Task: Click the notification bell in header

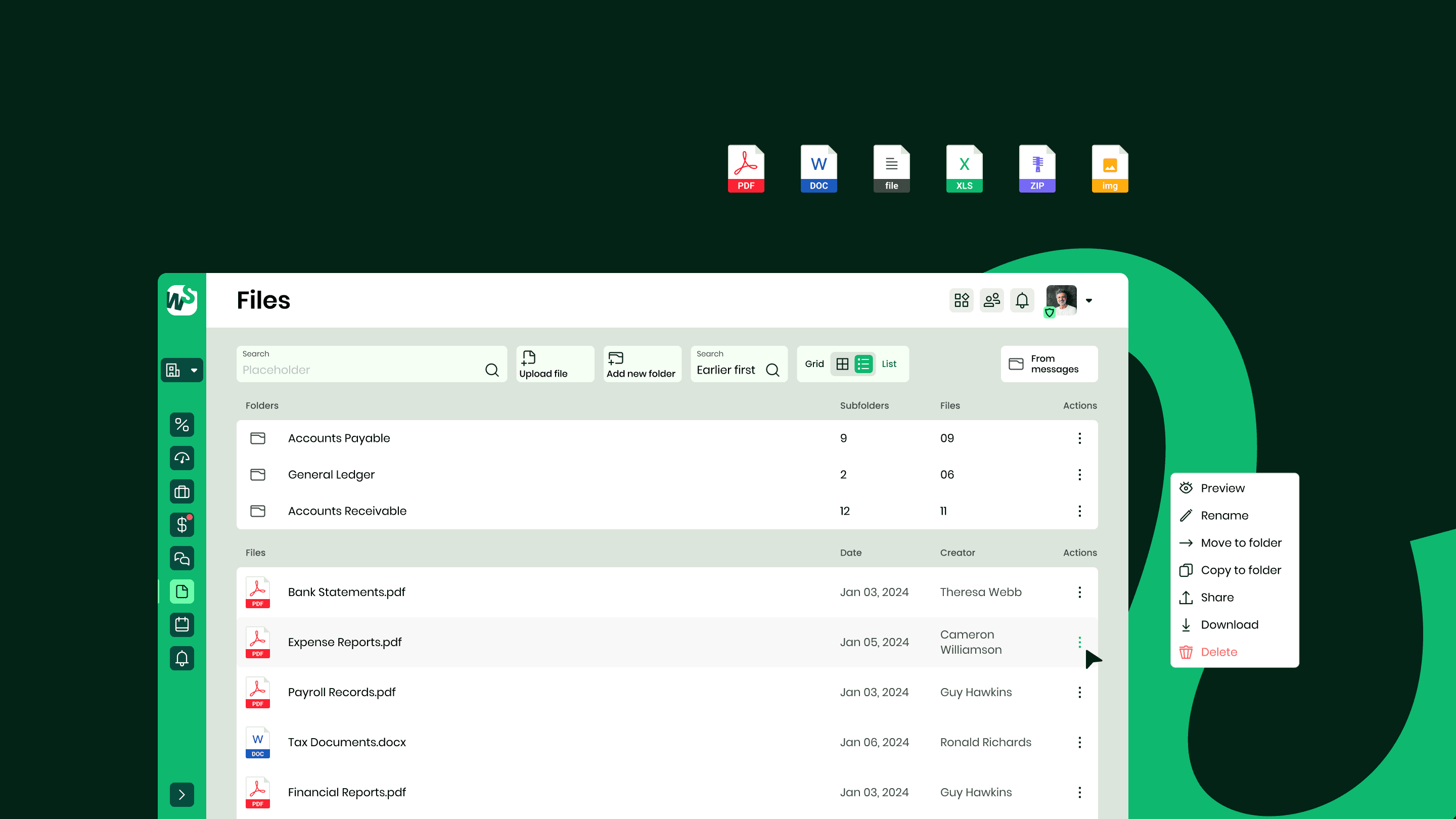Action: (1022, 300)
